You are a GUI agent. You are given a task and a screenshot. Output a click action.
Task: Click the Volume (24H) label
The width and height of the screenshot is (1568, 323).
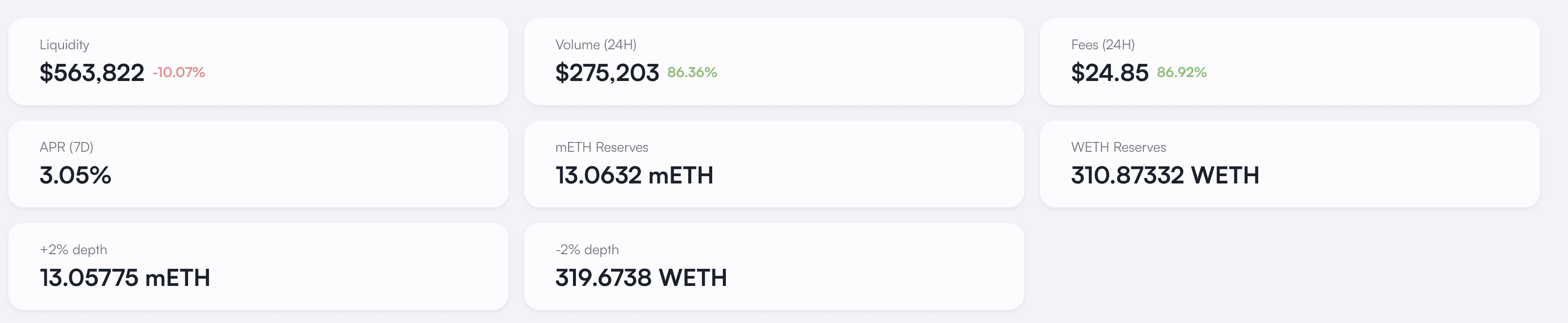tap(595, 45)
